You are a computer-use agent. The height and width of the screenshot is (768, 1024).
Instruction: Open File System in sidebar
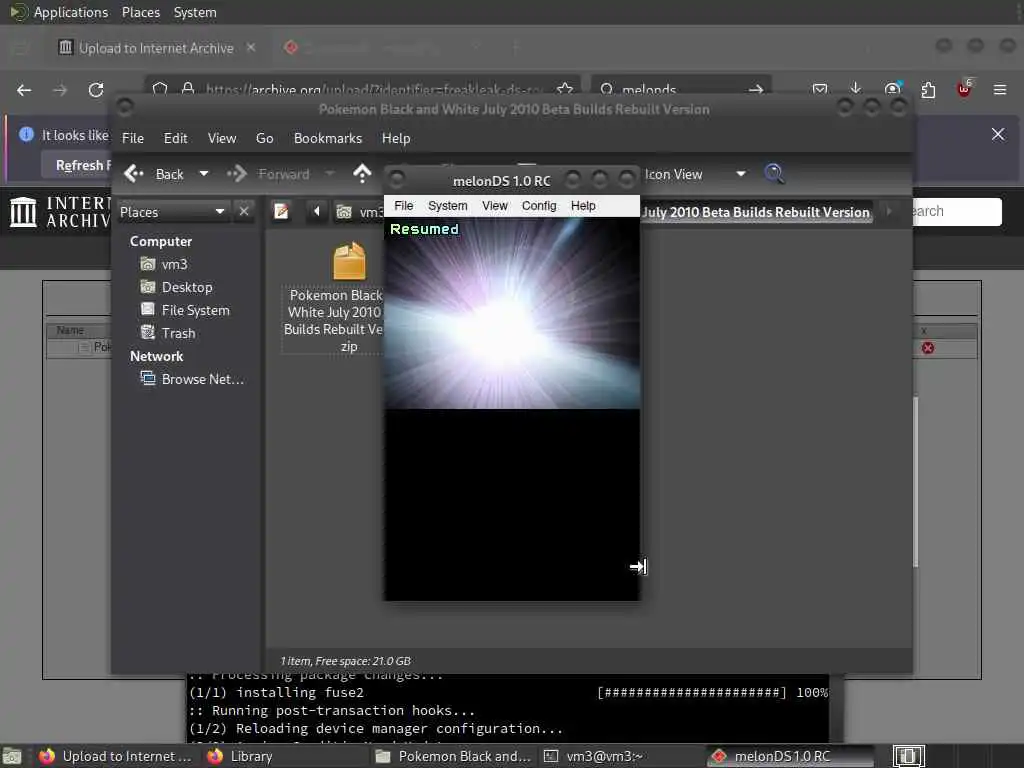tap(185, 310)
